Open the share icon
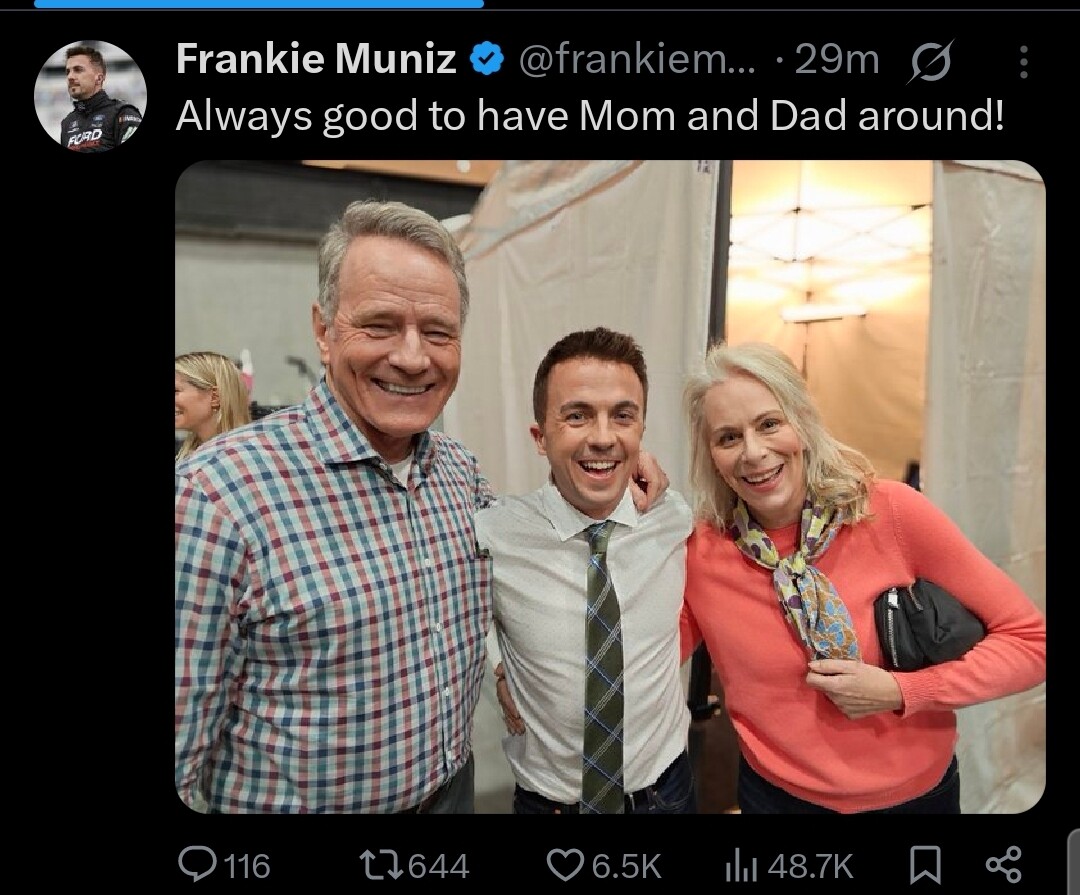The image size is (1080, 895). (1004, 866)
